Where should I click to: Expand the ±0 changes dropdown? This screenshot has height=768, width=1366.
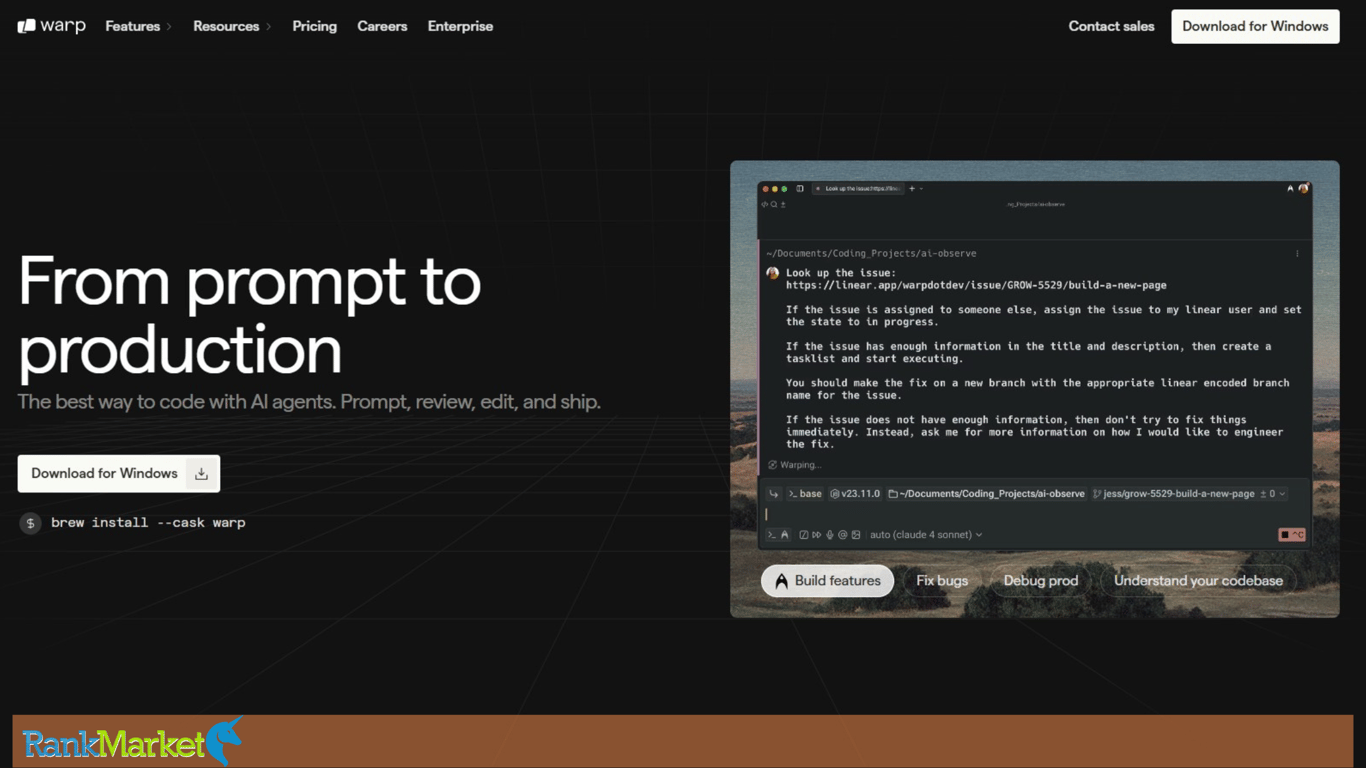[x=1272, y=494]
